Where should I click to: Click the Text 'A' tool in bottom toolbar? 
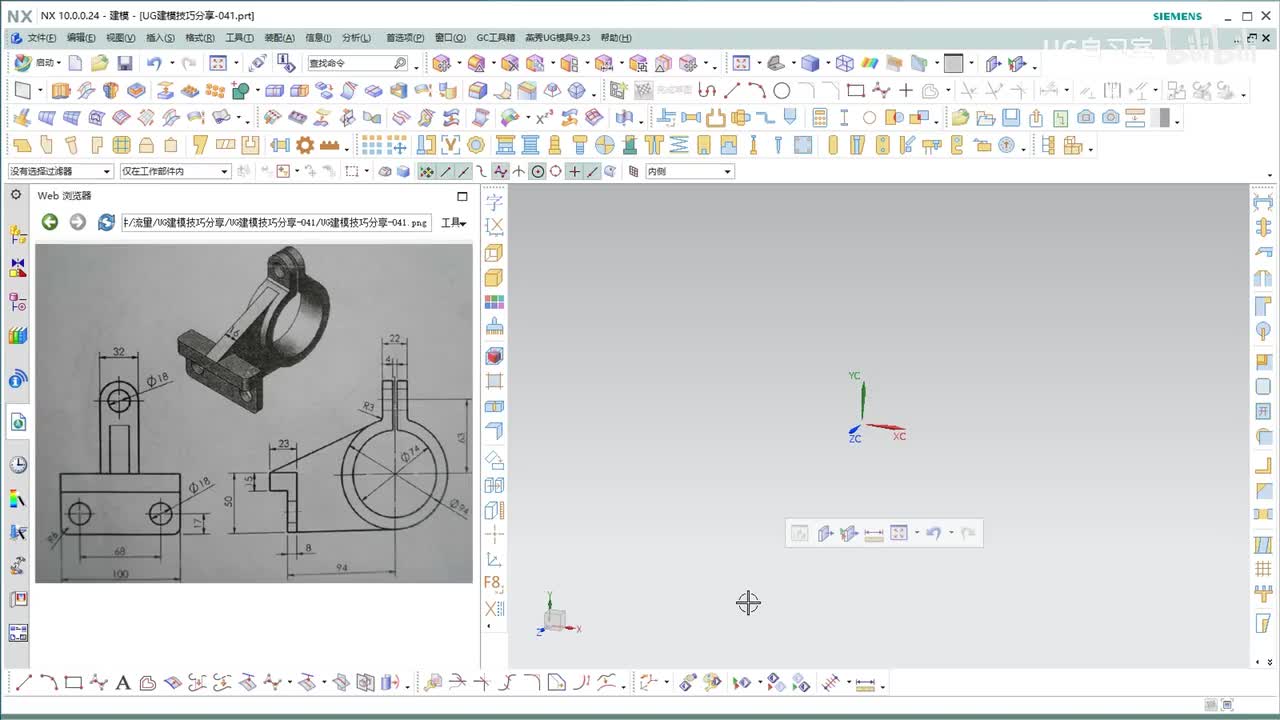(x=123, y=683)
